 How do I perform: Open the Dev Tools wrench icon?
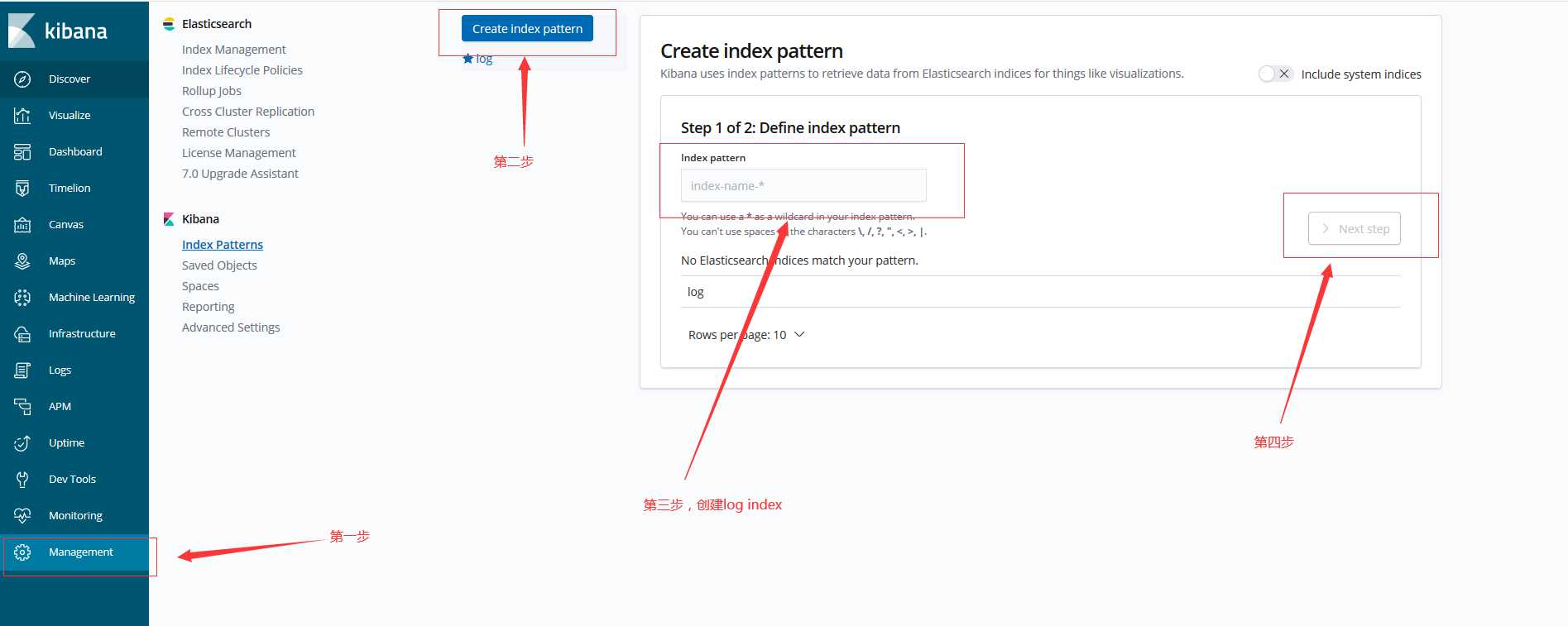22,480
